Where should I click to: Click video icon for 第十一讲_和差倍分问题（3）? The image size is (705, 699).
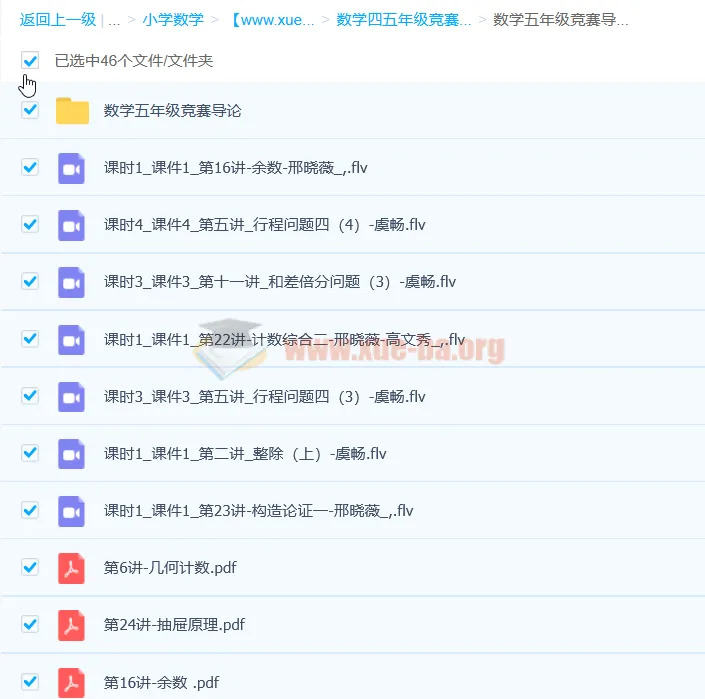pos(72,282)
